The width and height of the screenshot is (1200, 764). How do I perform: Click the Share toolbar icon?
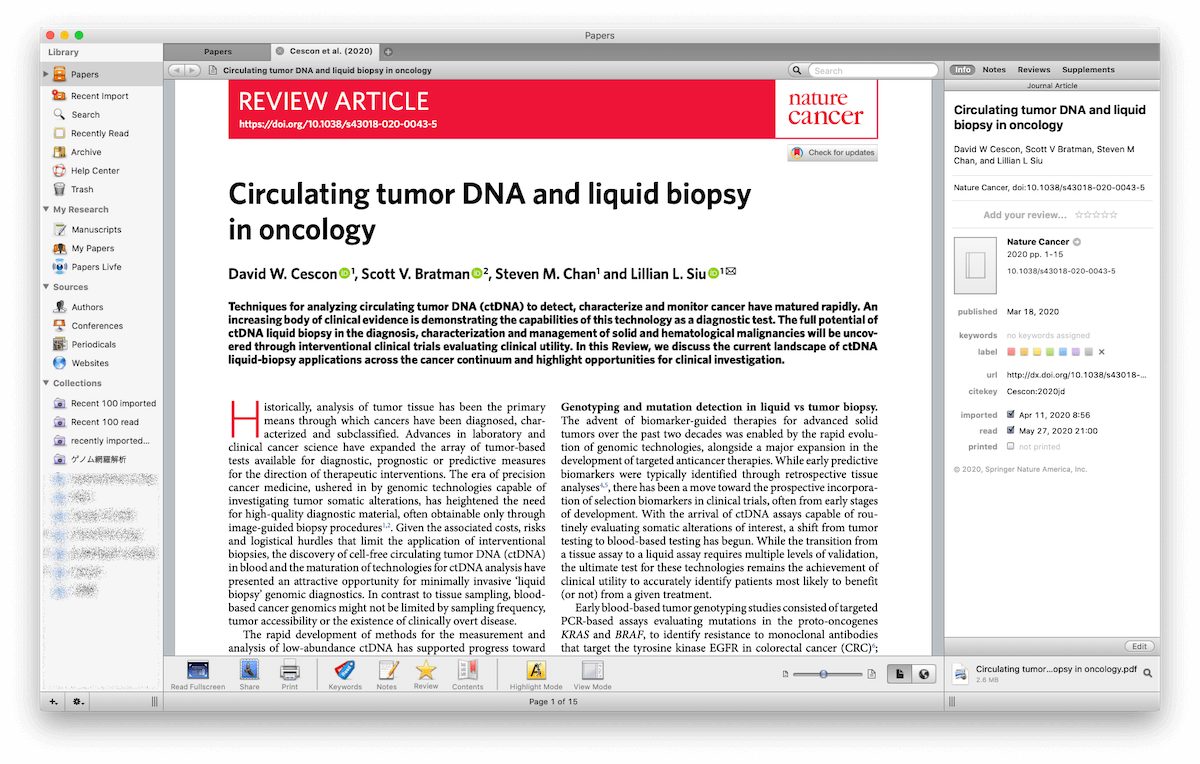249,671
